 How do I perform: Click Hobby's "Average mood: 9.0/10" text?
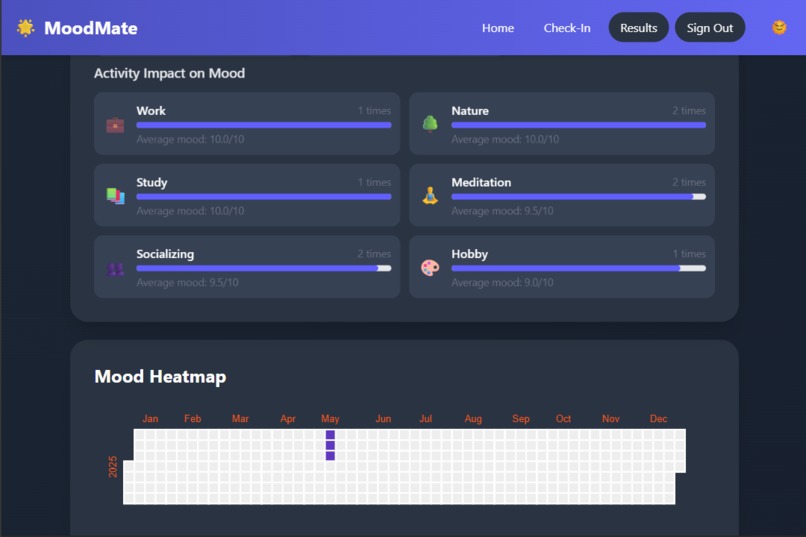coord(502,282)
